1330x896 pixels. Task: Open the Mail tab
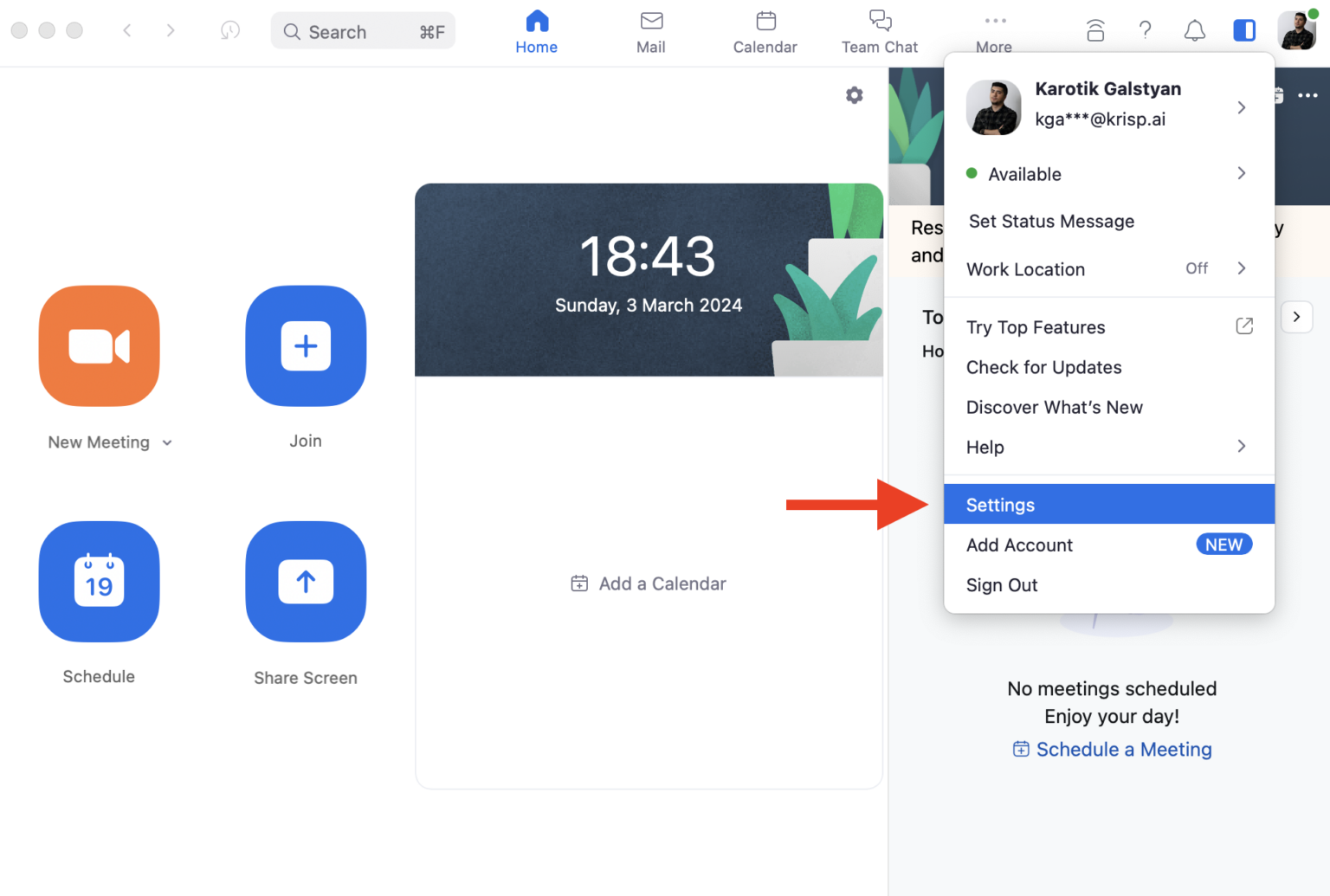(x=650, y=32)
